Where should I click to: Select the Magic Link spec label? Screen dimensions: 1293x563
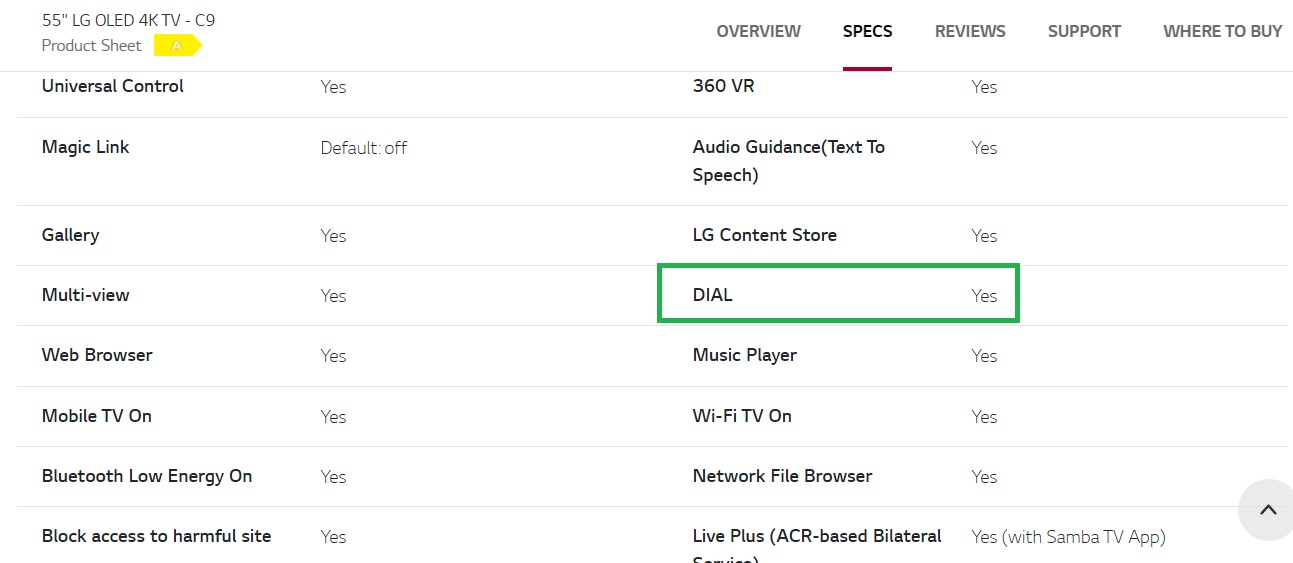click(x=86, y=147)
